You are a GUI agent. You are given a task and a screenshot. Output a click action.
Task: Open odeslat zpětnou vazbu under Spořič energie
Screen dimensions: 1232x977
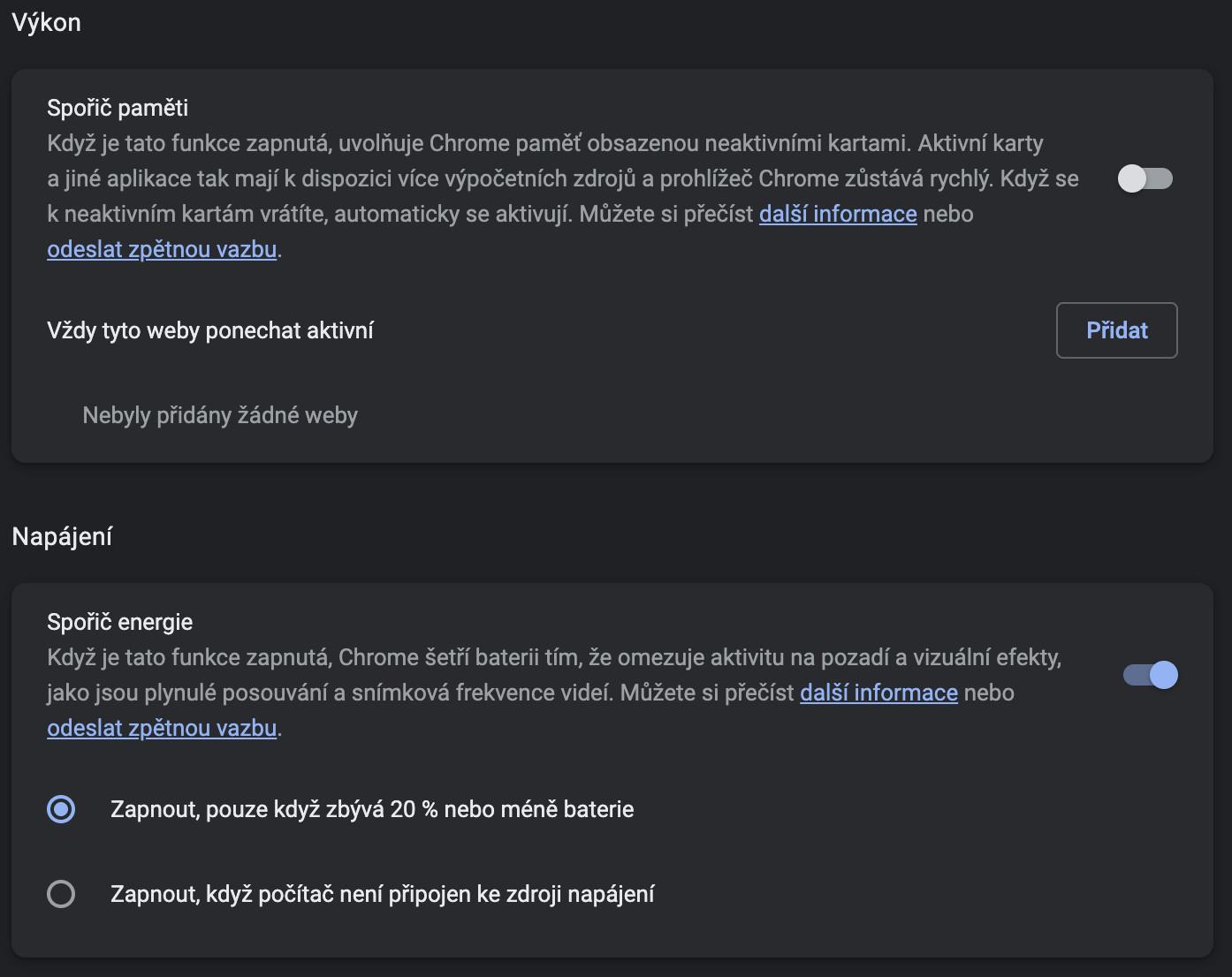pyautogui.click(x=162, y=728)
